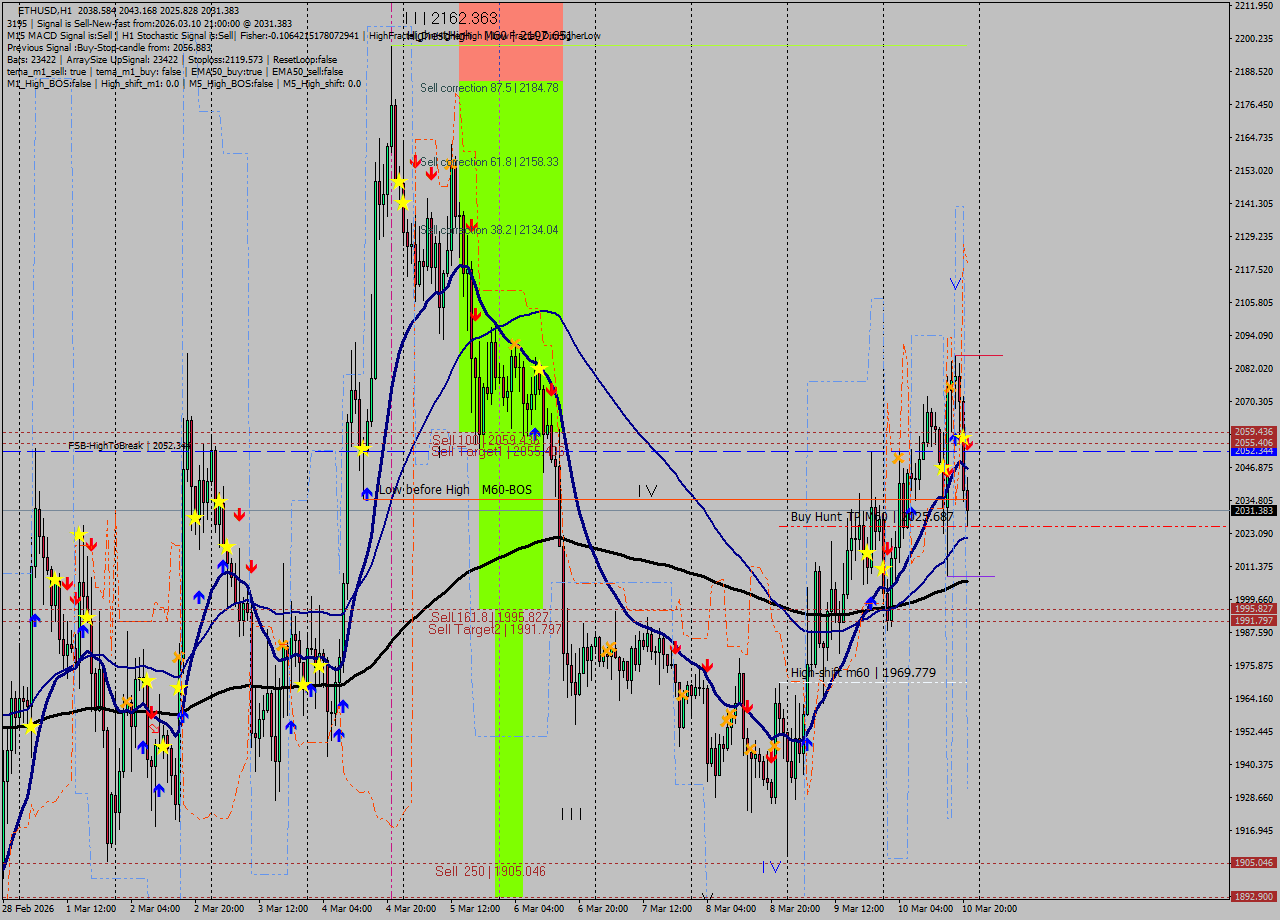
Task: Select the orange X marker near the 2 Mar candles
Action: 178,658
